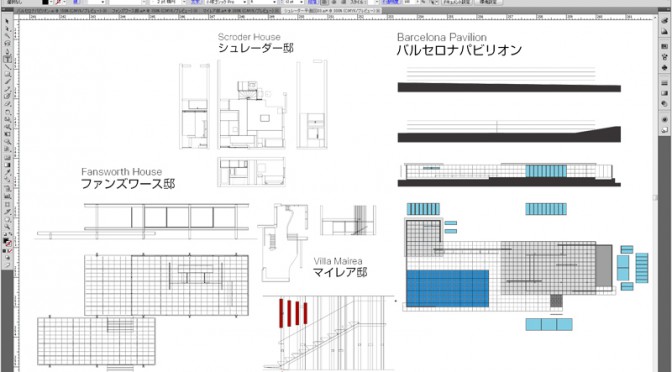
Task: Open the 段落 (Paragraph) panel link
Action: click(311, 2)
